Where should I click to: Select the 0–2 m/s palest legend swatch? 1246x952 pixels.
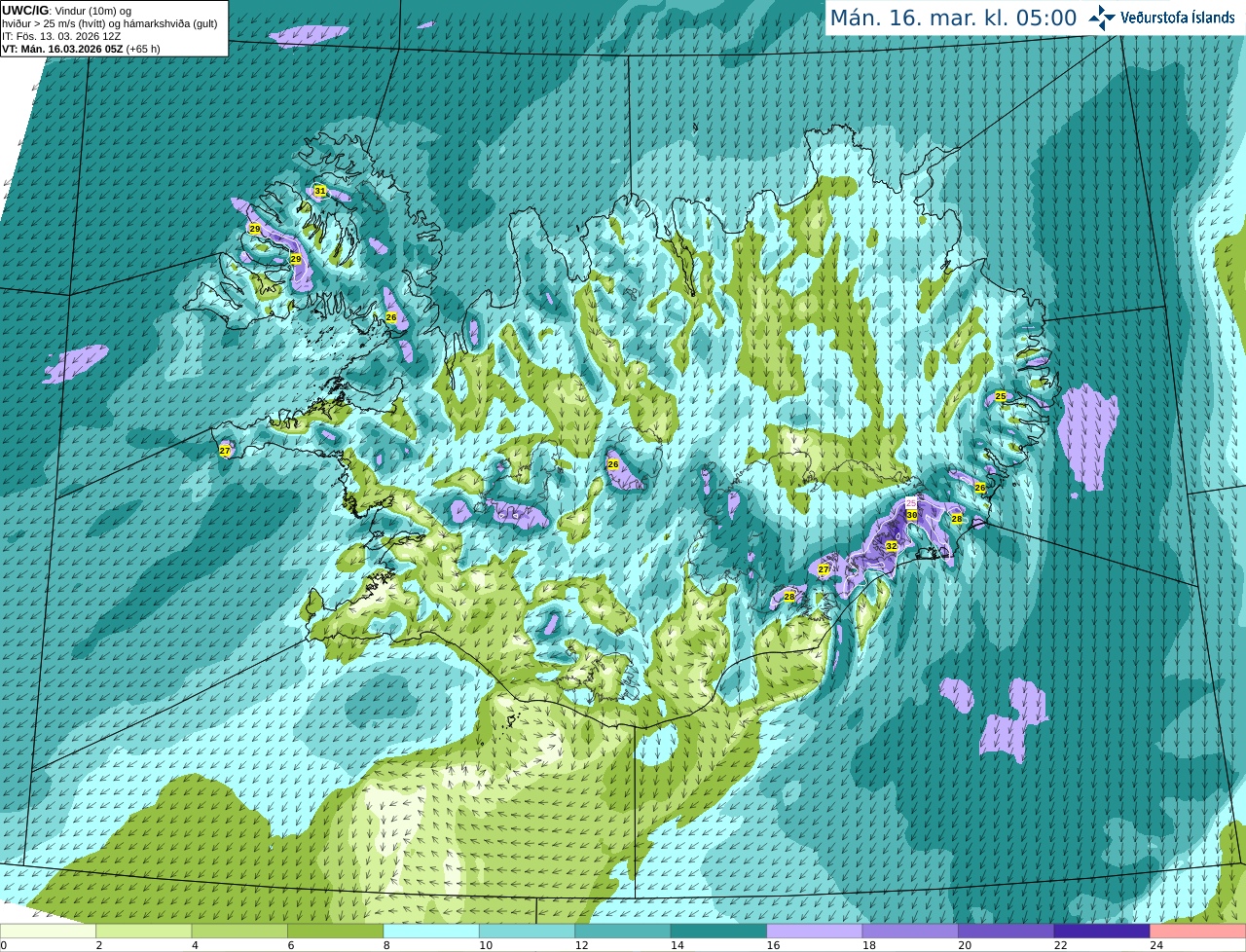coord(48,931)
